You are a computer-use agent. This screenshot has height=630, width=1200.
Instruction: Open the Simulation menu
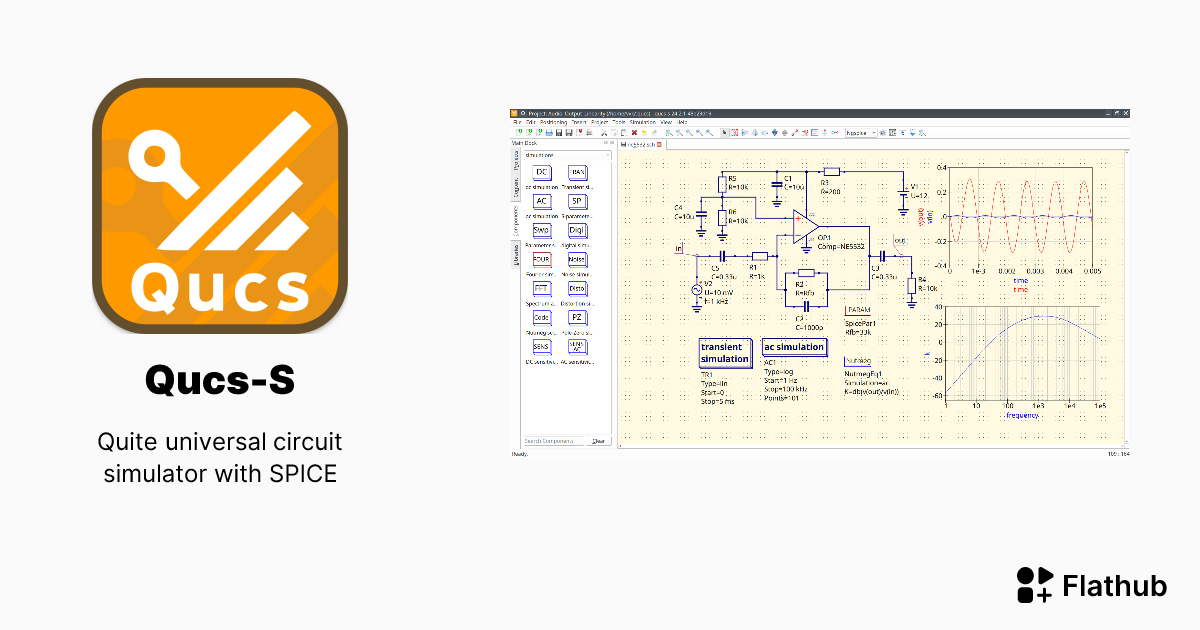(642, 122)
